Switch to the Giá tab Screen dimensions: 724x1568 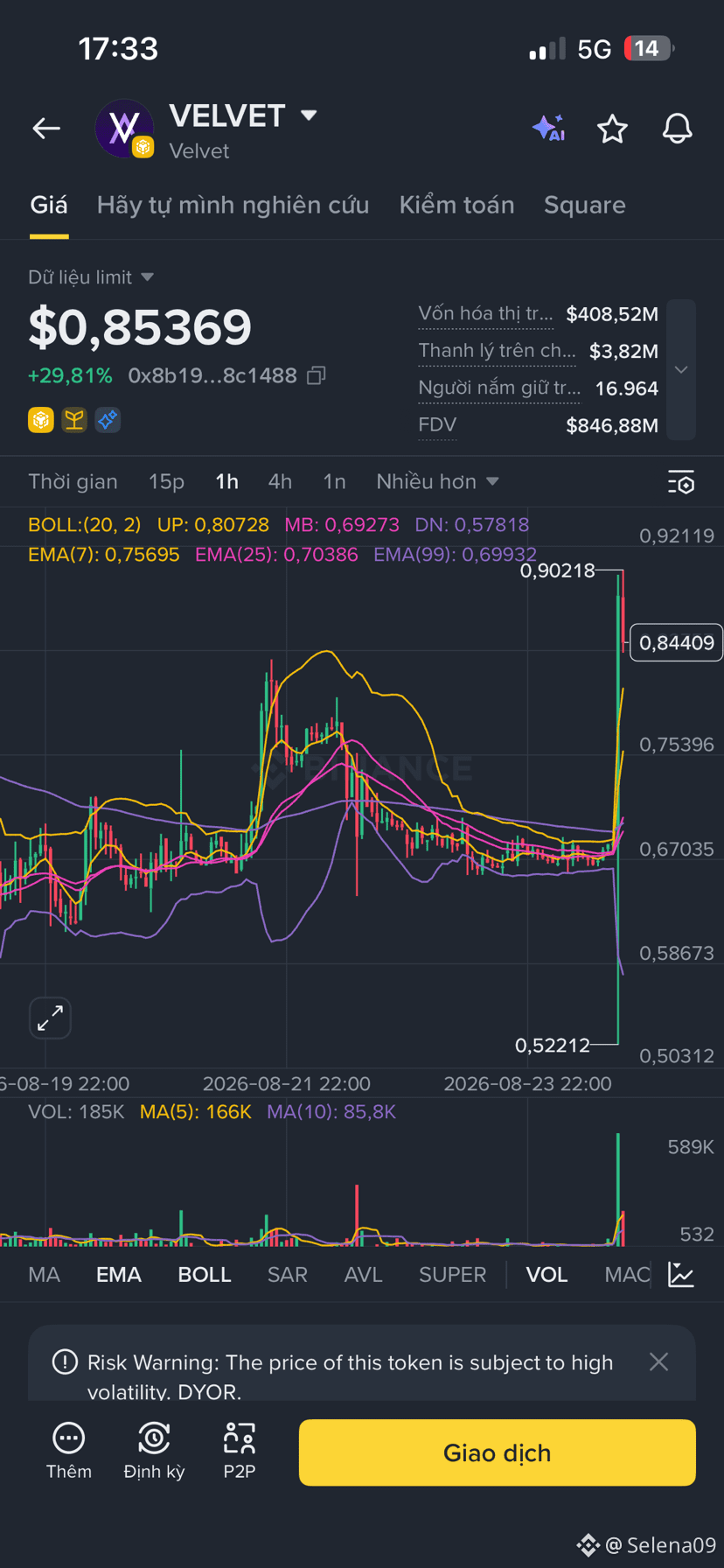49,205
